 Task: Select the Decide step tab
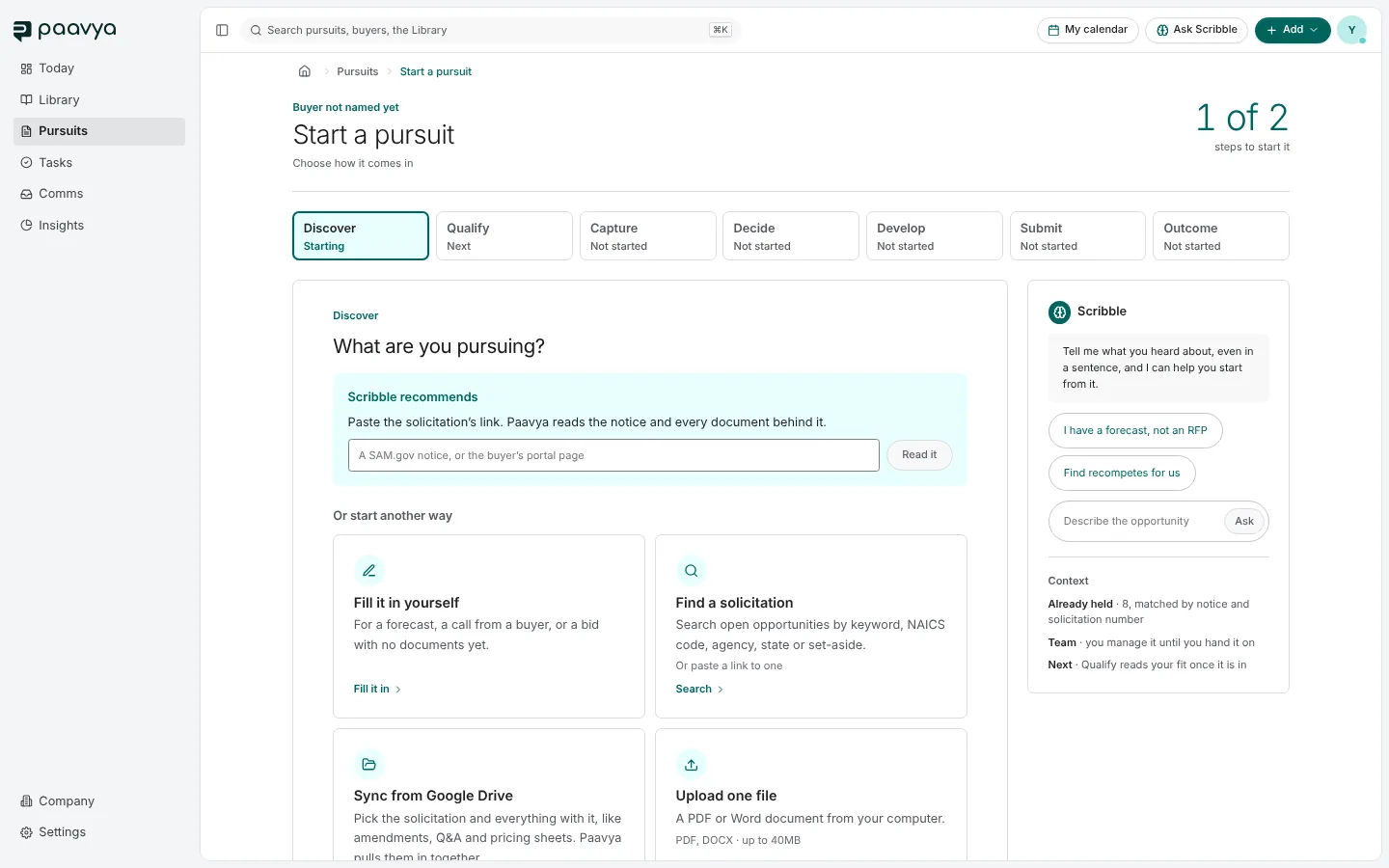791,236
